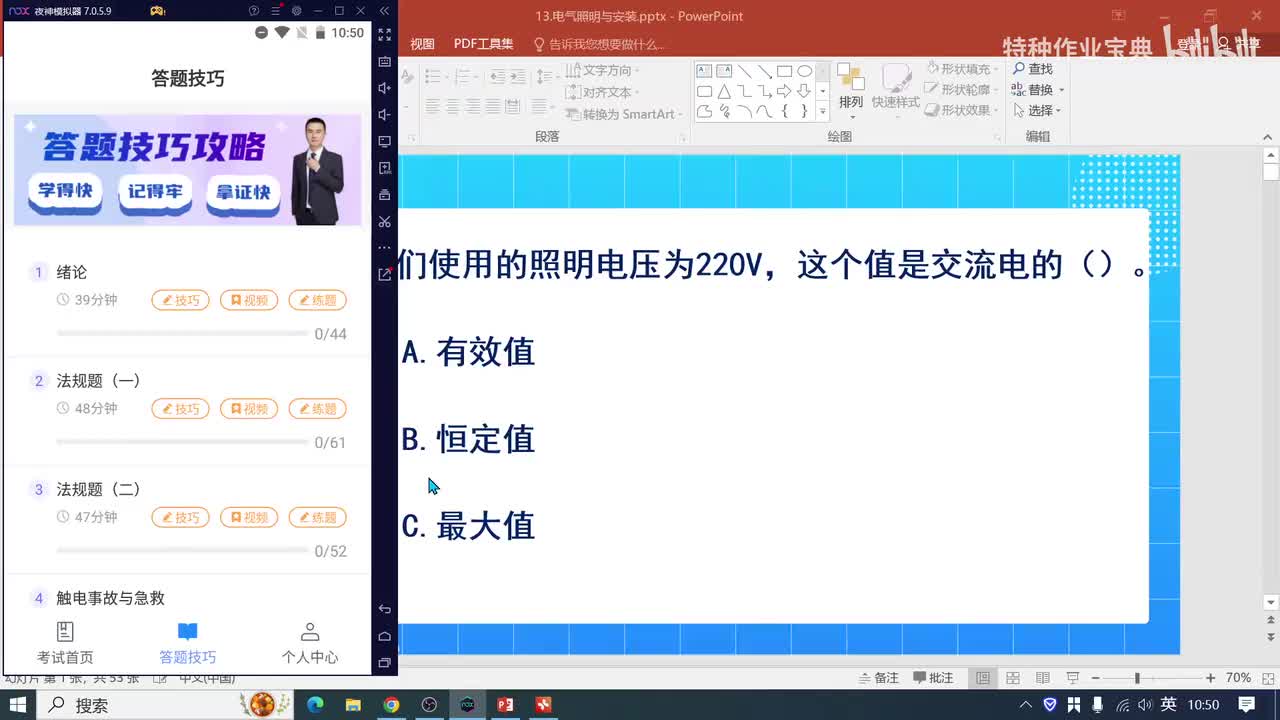The image size is (1280, 720).
Task: Click the Windows Start button
Action: pyautogui.click(x=18, y=705)
